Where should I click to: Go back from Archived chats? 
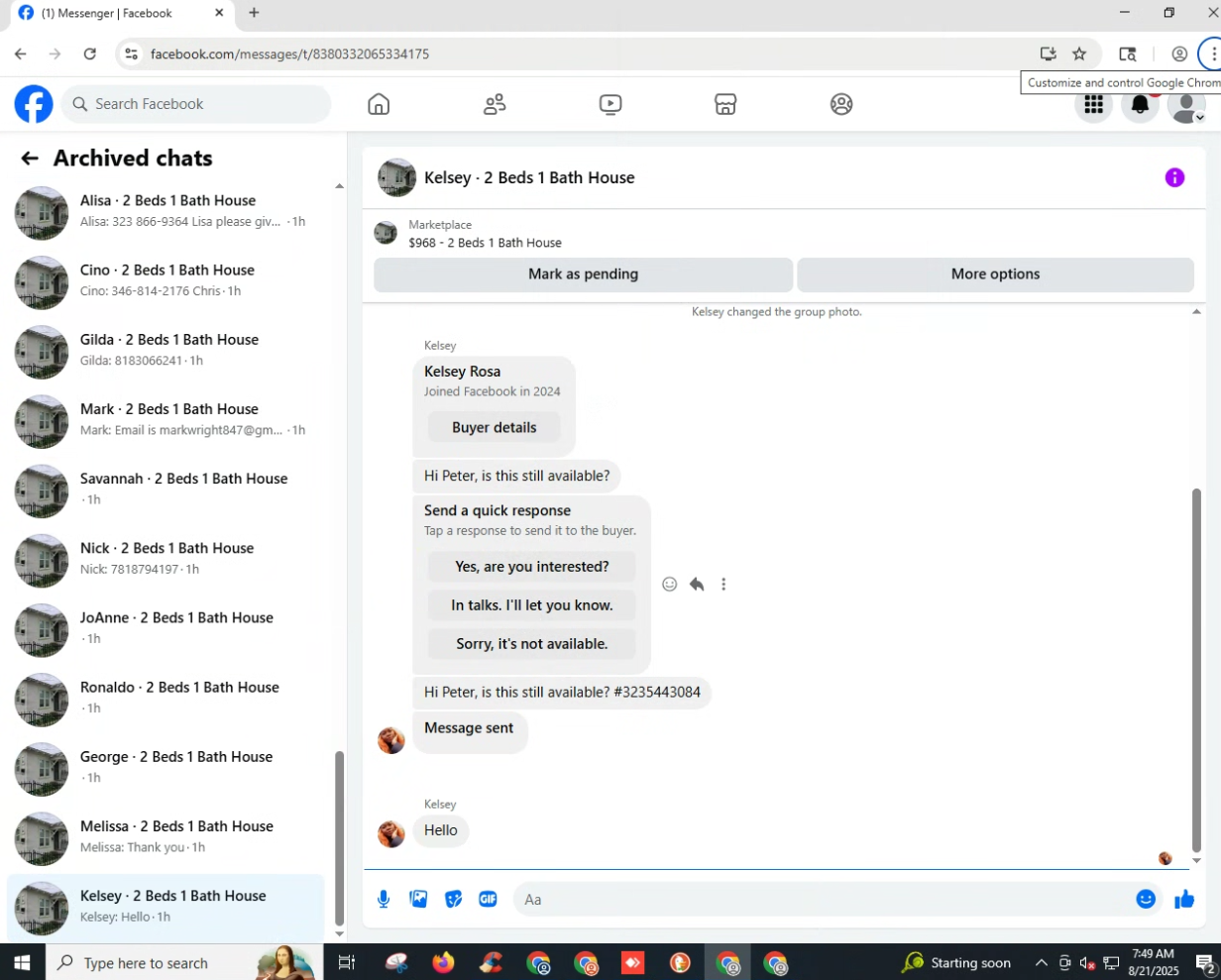[30, 159]
